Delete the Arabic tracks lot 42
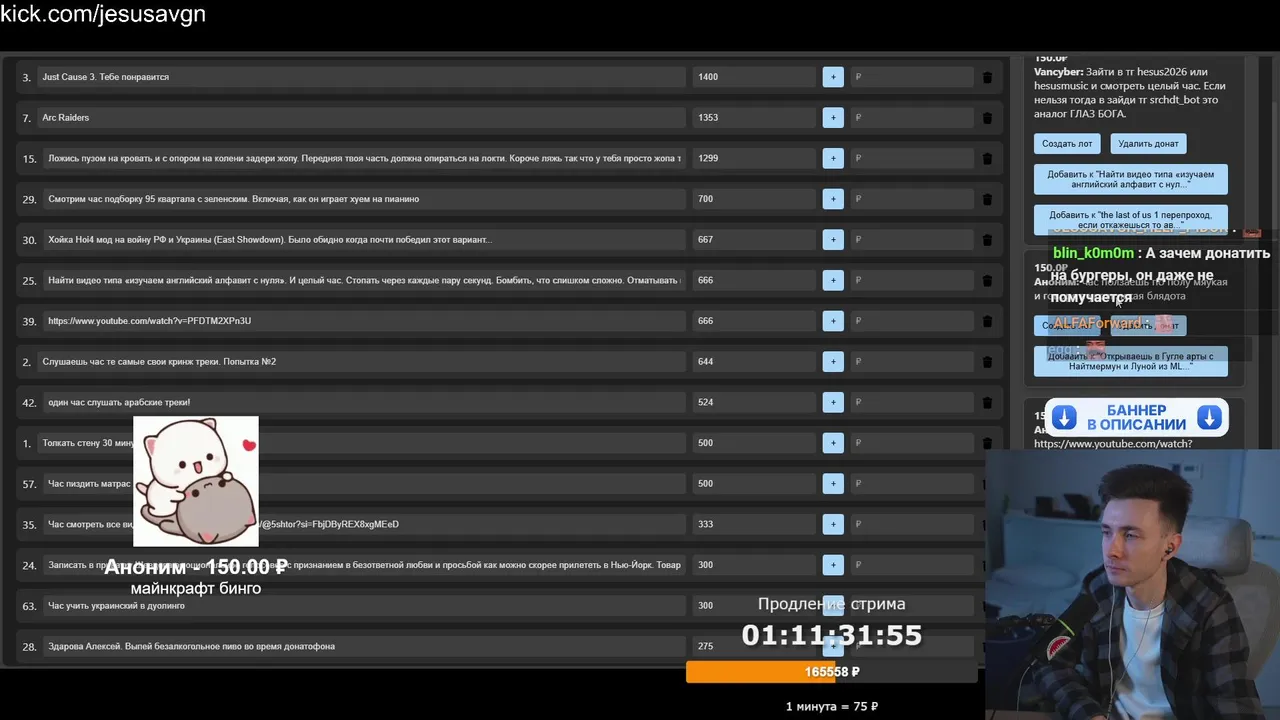The width and height of the screenshot is (1280, 720). 988,402
